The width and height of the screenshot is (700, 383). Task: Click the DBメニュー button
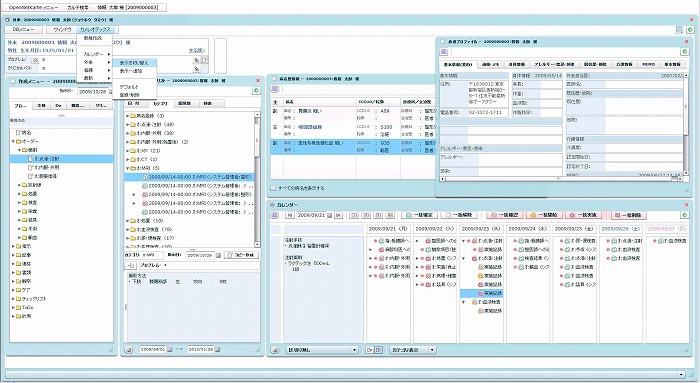pyautogui.click(x=24, y=29)
